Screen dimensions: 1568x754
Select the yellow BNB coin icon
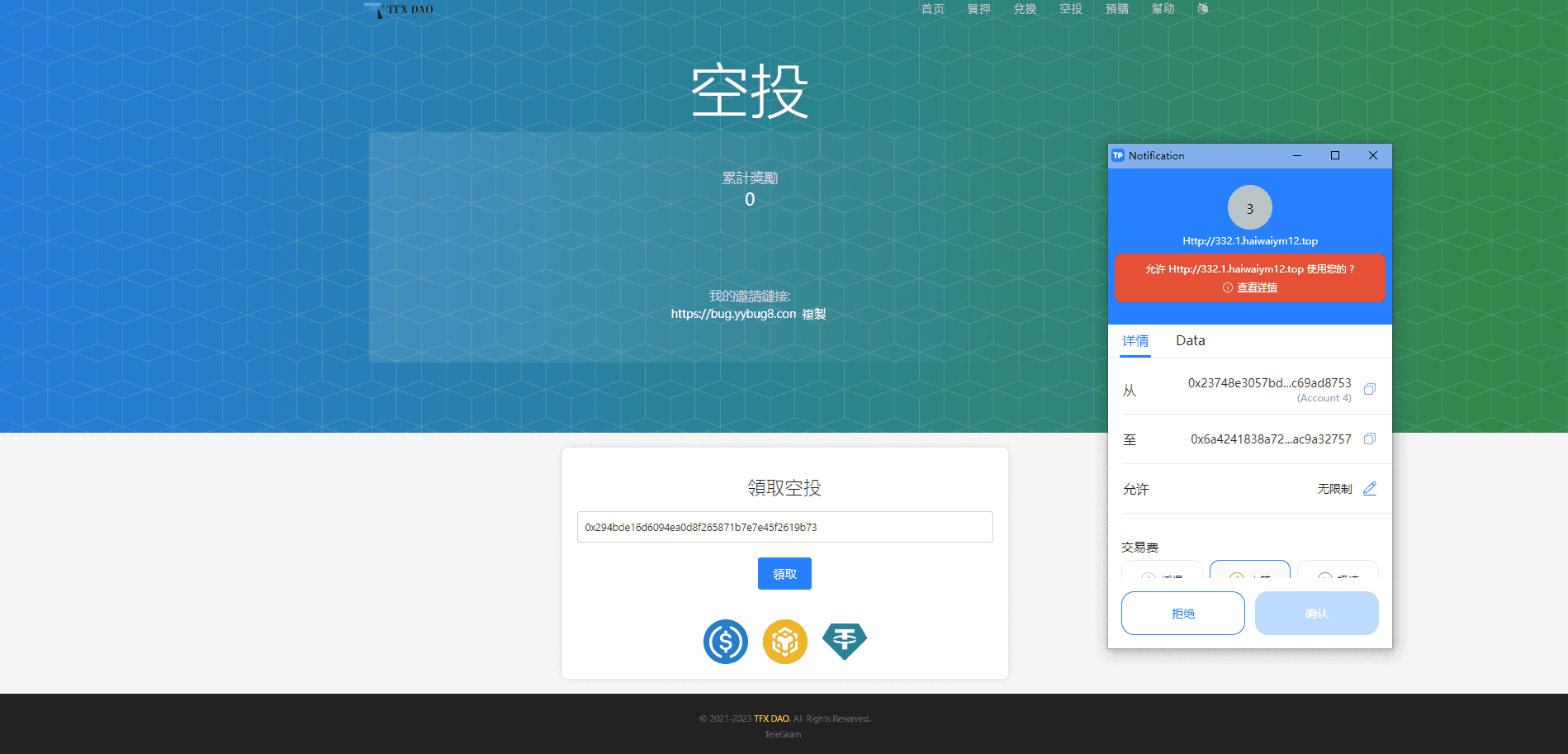pyautogui.click(x=784, y=642)
